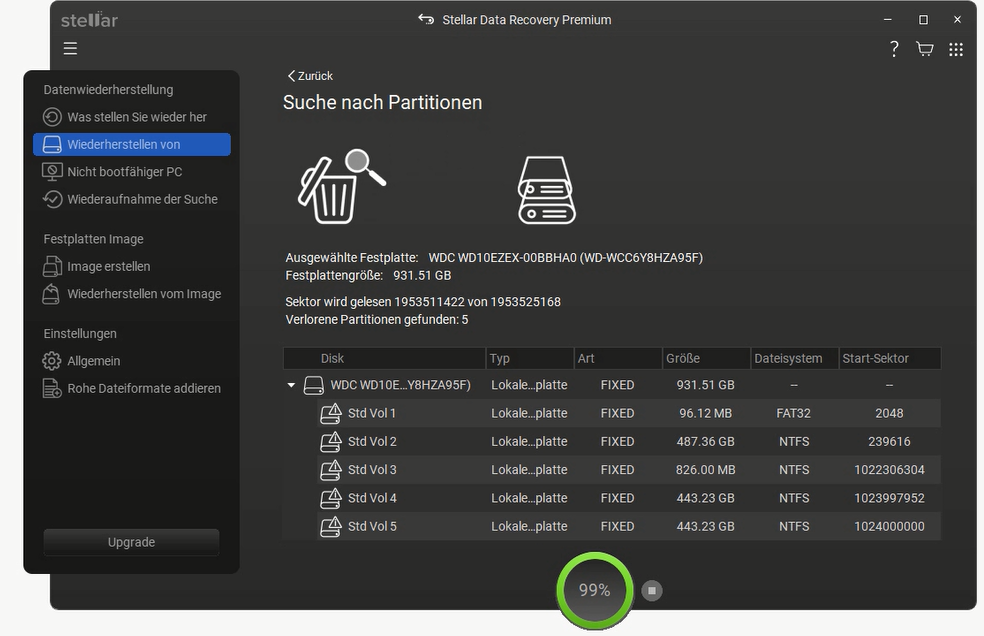Collapse the WDC WD10E disk tree
The height and width of the screenshot is (636, 984).
tap(291, 385)
